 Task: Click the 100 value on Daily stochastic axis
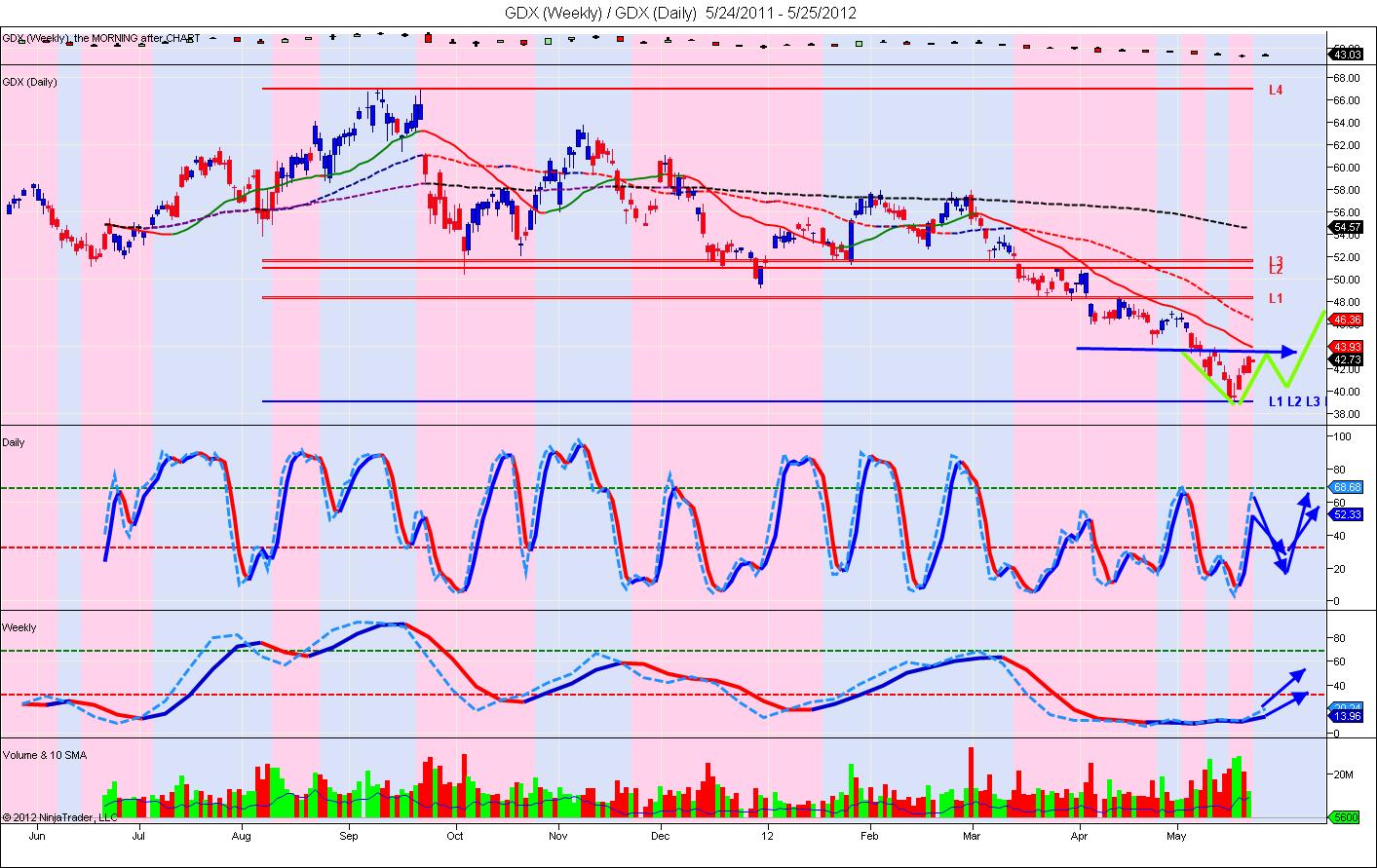(1342, 437)
